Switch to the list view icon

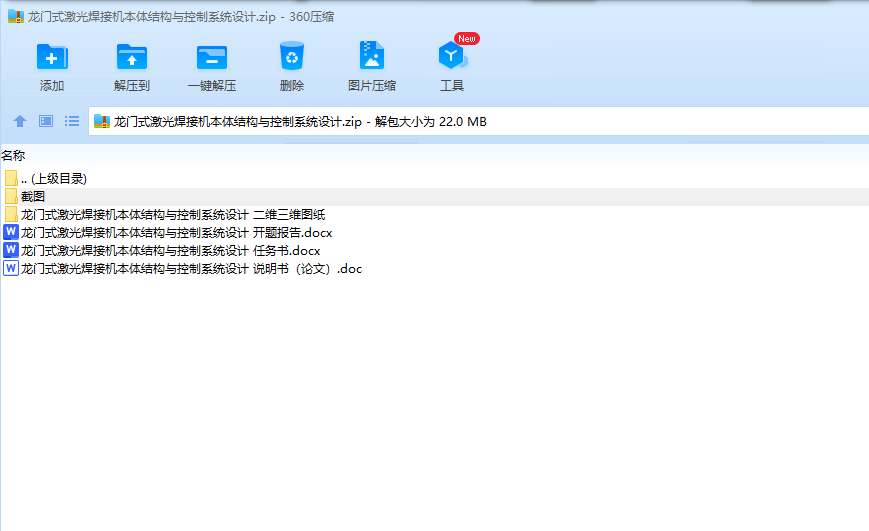71,121
